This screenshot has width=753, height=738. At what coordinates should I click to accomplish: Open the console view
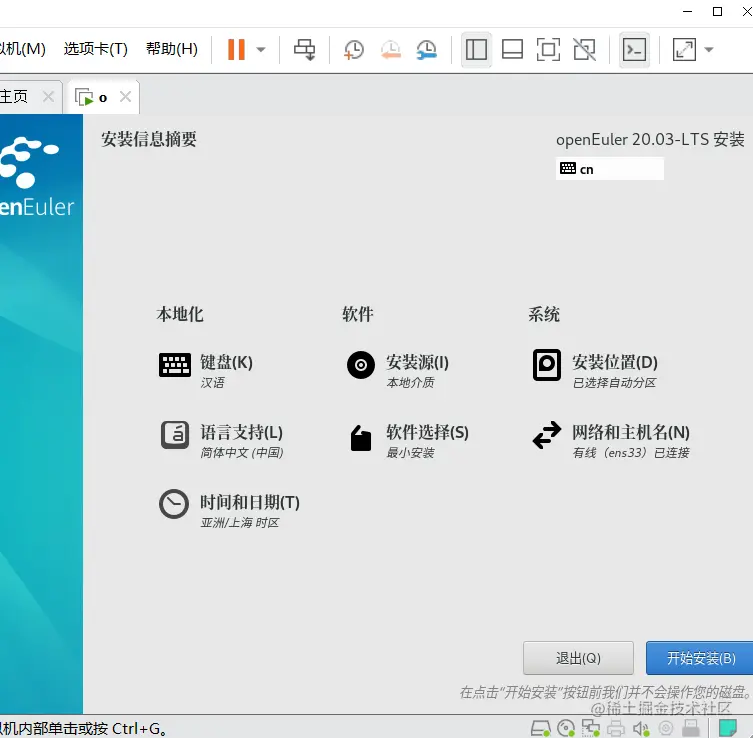pyautogui.click(x=634, y=49)
